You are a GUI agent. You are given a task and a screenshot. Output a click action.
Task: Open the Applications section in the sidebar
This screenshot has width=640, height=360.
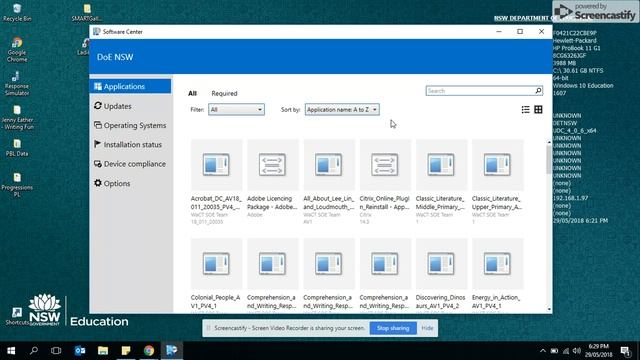tap(130, 87)
